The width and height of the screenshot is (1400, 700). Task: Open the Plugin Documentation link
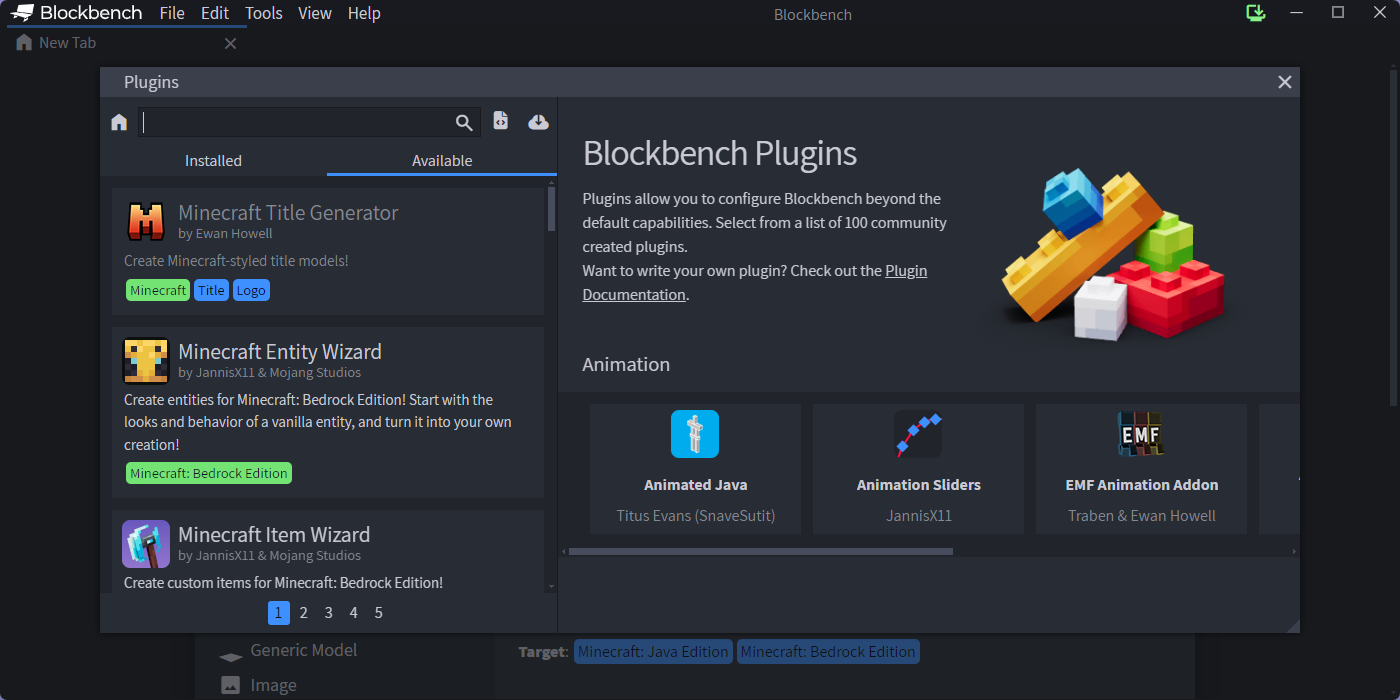906,271
